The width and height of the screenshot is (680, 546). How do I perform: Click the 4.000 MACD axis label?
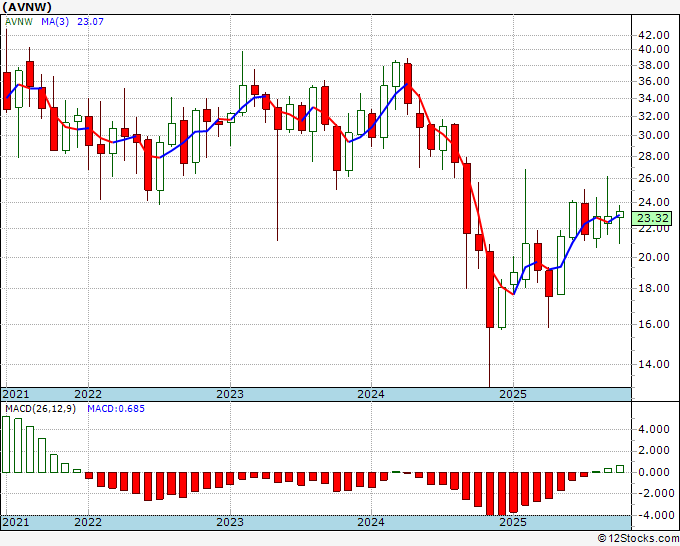pos(654,430)
